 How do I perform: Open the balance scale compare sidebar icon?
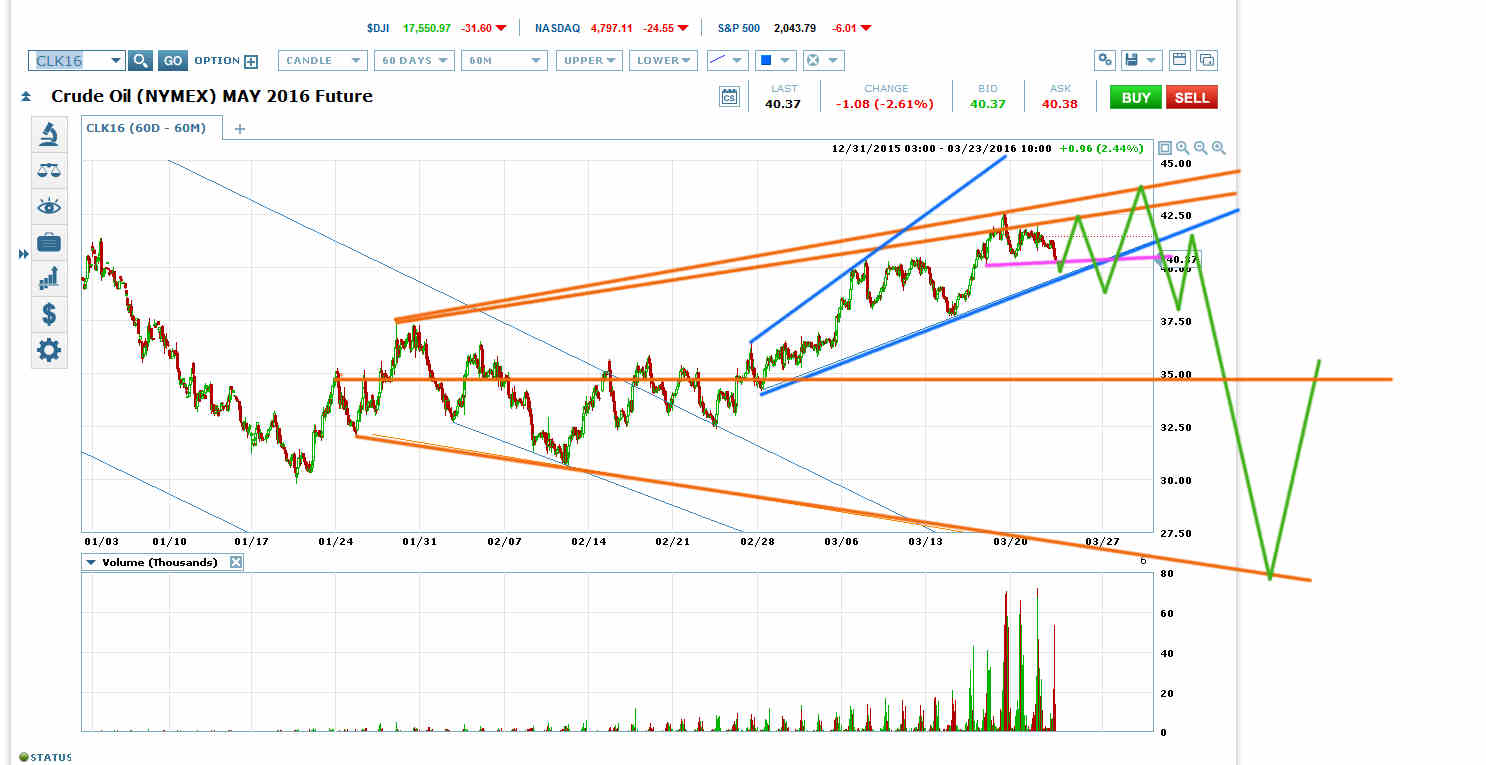point(49,170)
